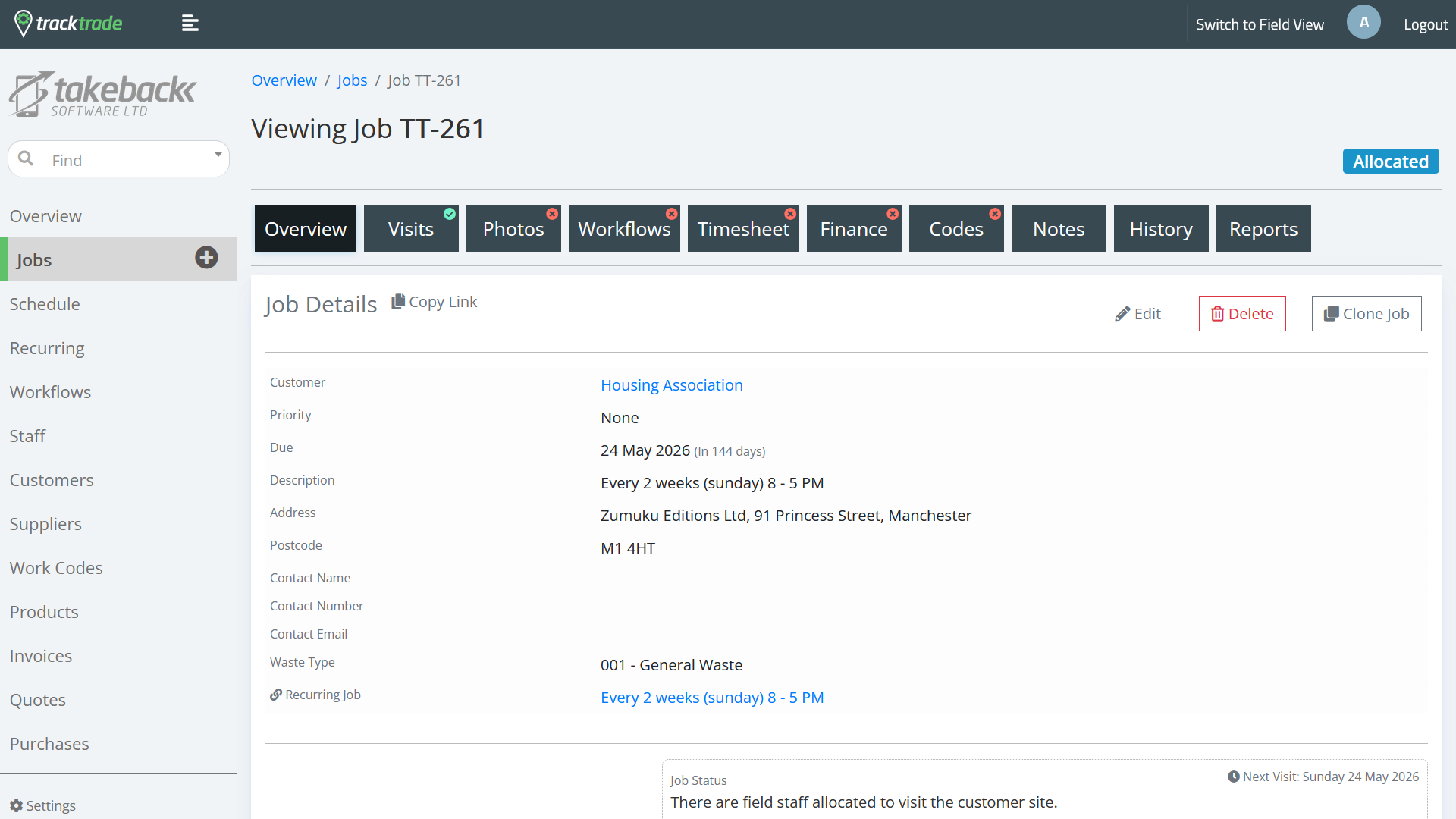Screen dimensions: 1456x819
Task: Open the Timesheet tab
Action: tap(742, 229)
